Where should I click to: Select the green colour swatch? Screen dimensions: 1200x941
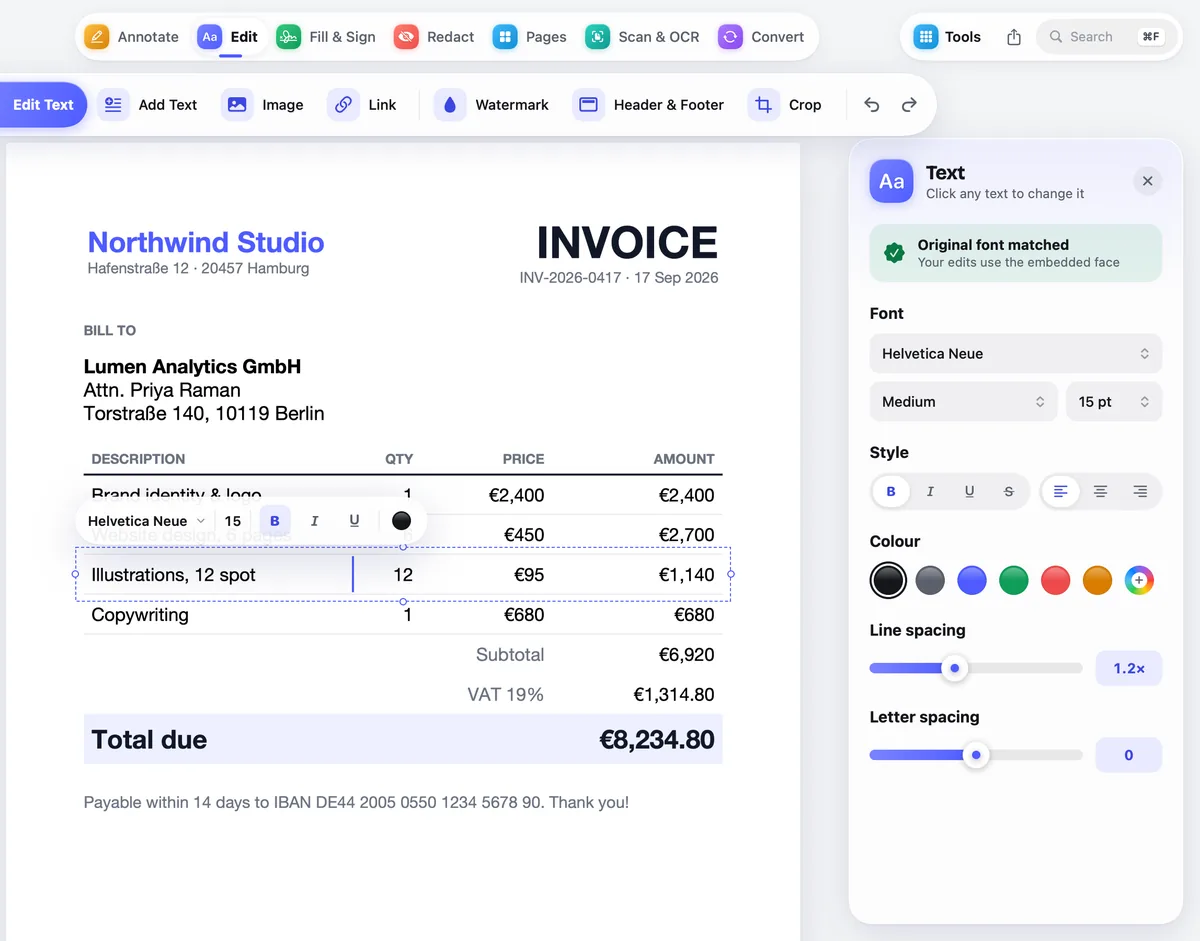(1014, 580)
